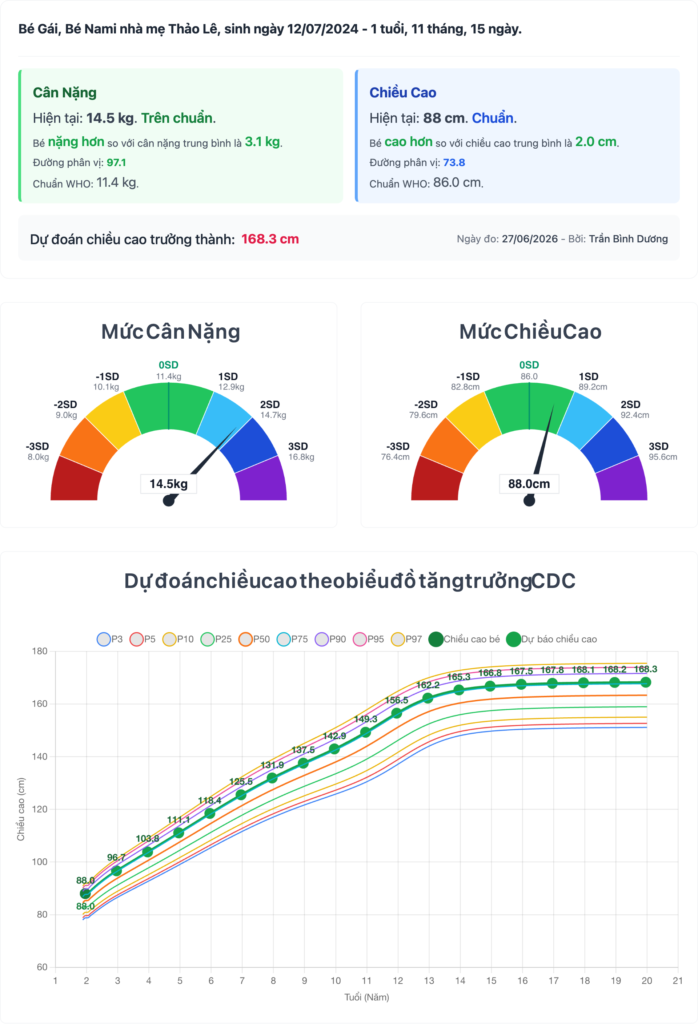Screen dimensions: 698x1024
Task: Select the forecast data point labeled 162.2
Action: click(428, 698)
